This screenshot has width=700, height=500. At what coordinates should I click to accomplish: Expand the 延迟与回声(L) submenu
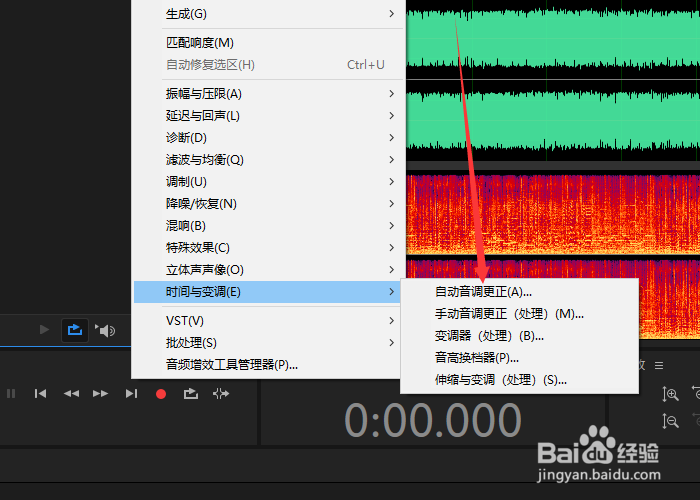[x=268, y=116]
